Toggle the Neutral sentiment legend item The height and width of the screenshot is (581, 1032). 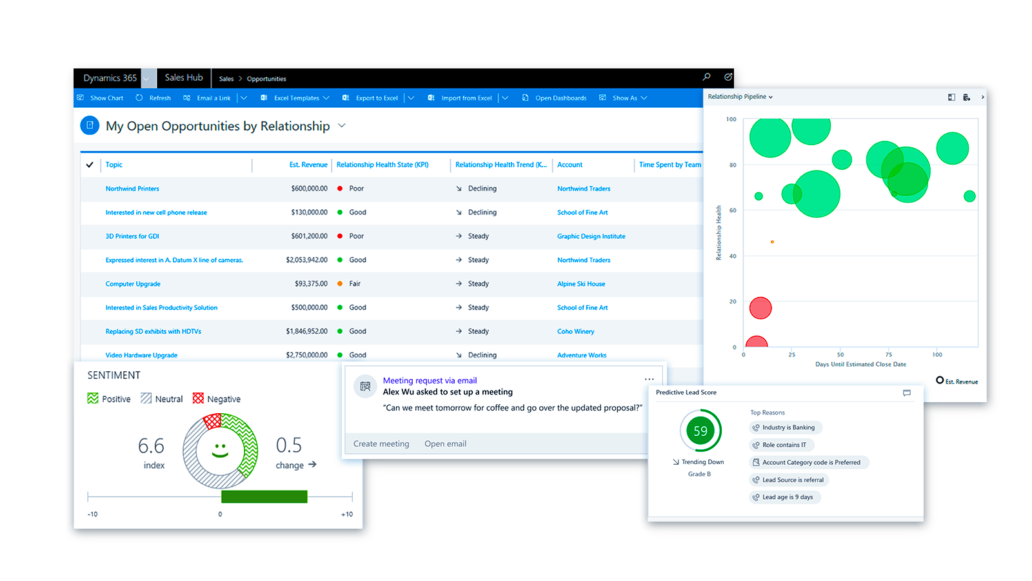pos(161,399)
